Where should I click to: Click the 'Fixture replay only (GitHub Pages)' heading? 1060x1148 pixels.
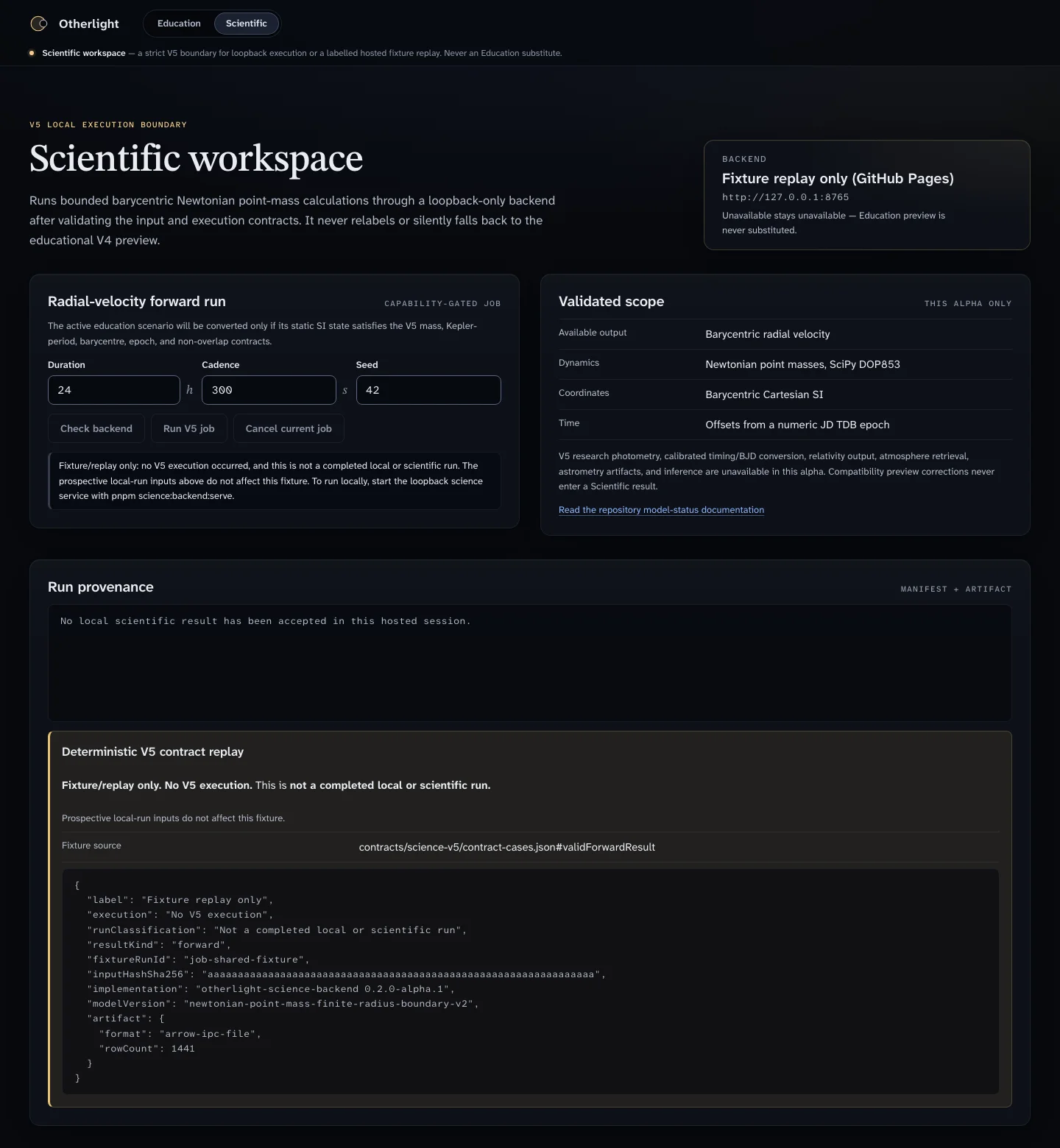(x=838, y=178)
